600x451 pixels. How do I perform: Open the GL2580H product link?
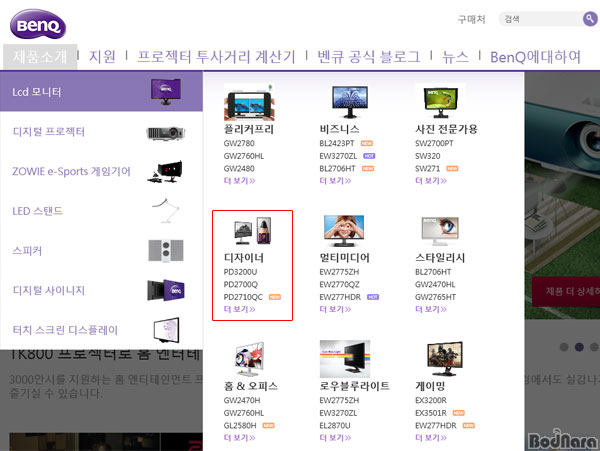click(240, 426)
